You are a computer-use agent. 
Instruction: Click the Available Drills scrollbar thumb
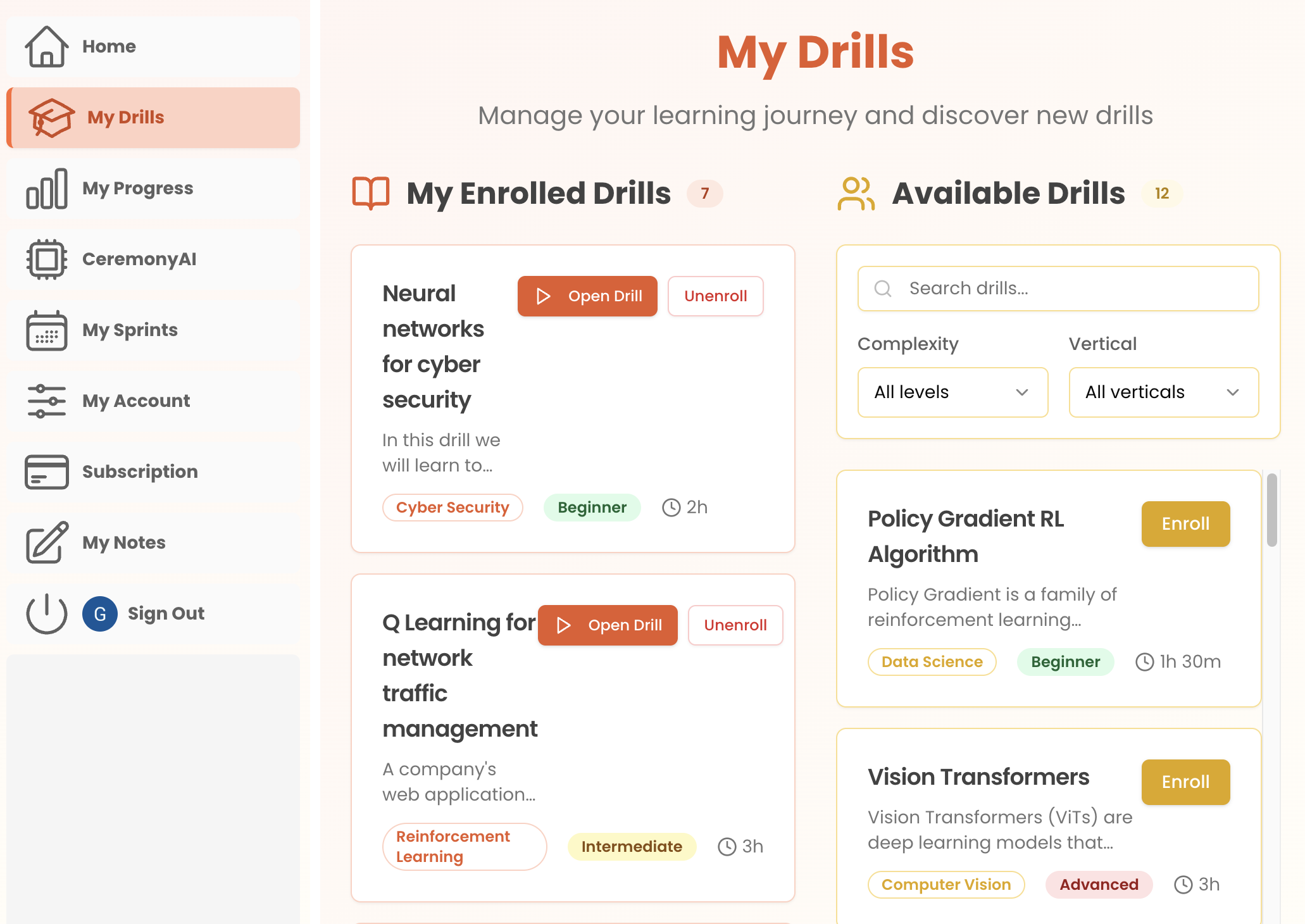click(1271, 509)
